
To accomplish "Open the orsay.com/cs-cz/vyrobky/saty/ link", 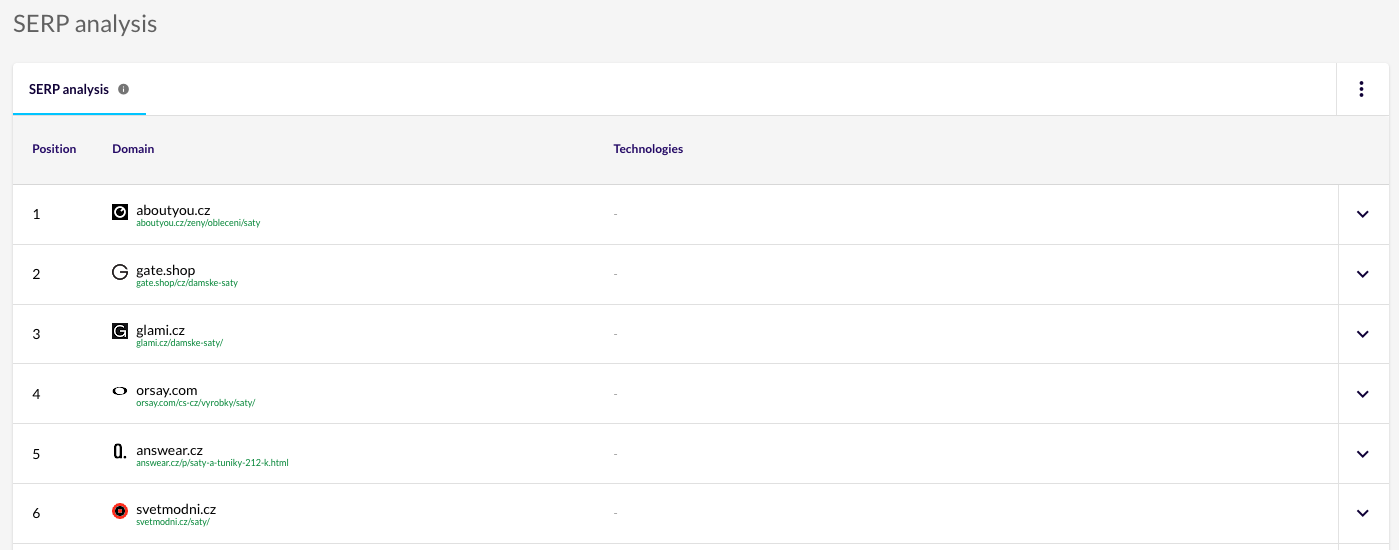I will click(x=196, y=403).
